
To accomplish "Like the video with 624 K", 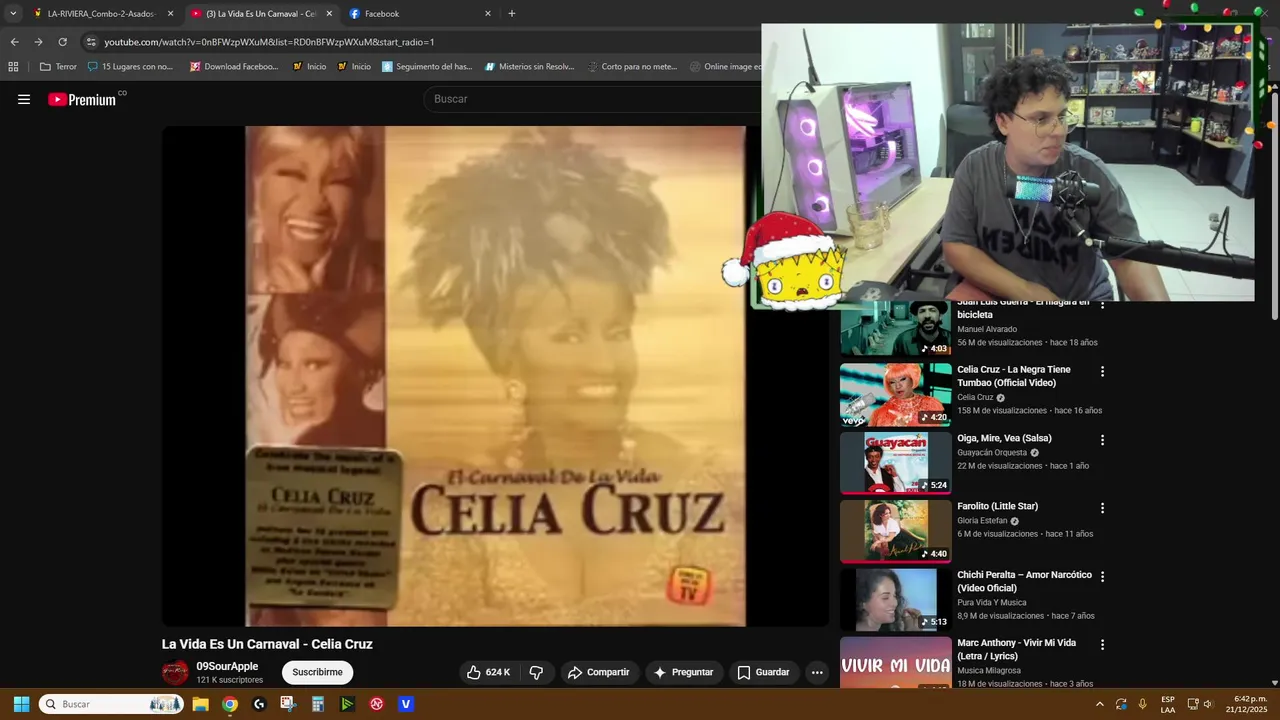I will (x=488, y=672).
